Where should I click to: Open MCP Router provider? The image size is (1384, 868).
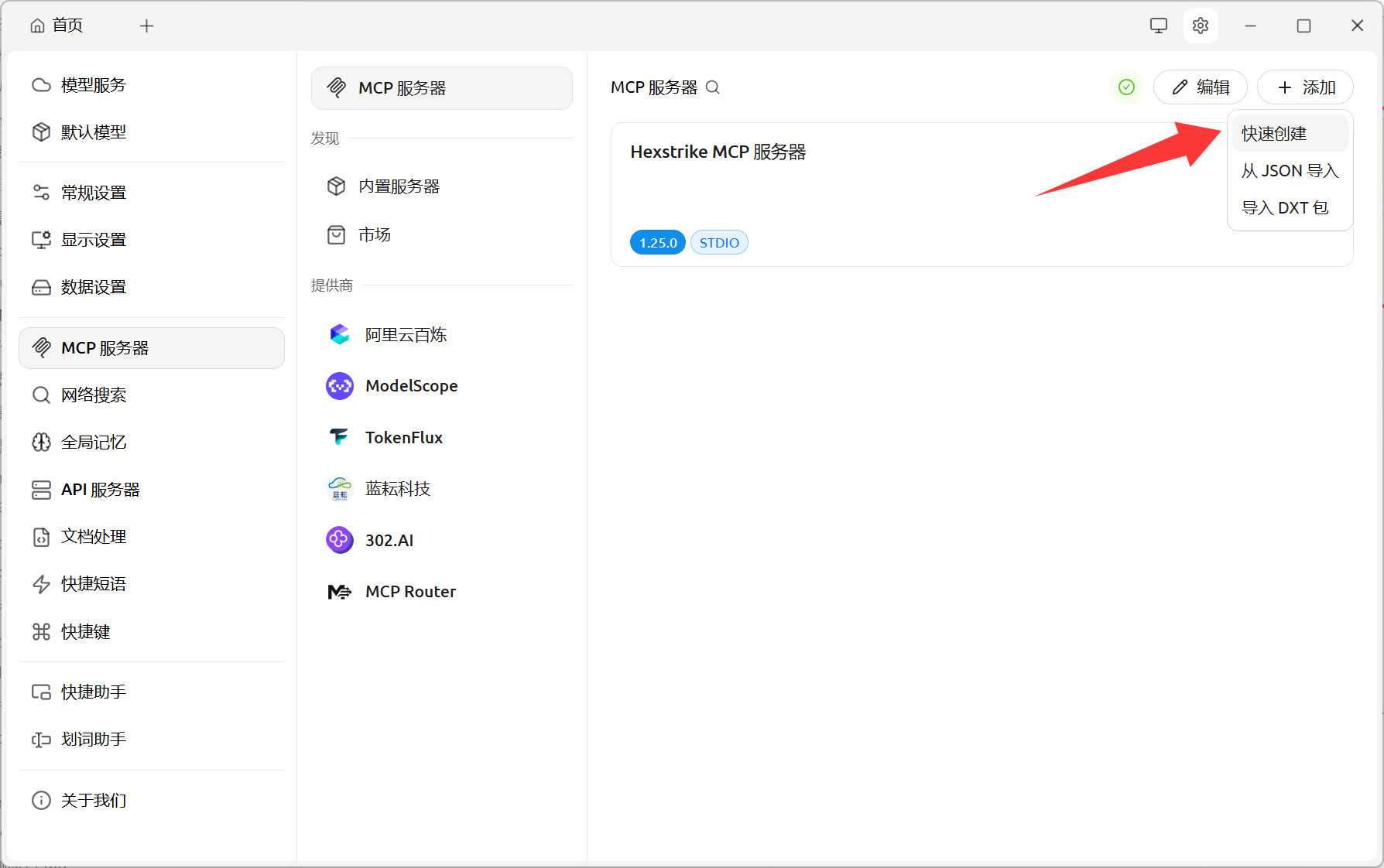(410, 591)
